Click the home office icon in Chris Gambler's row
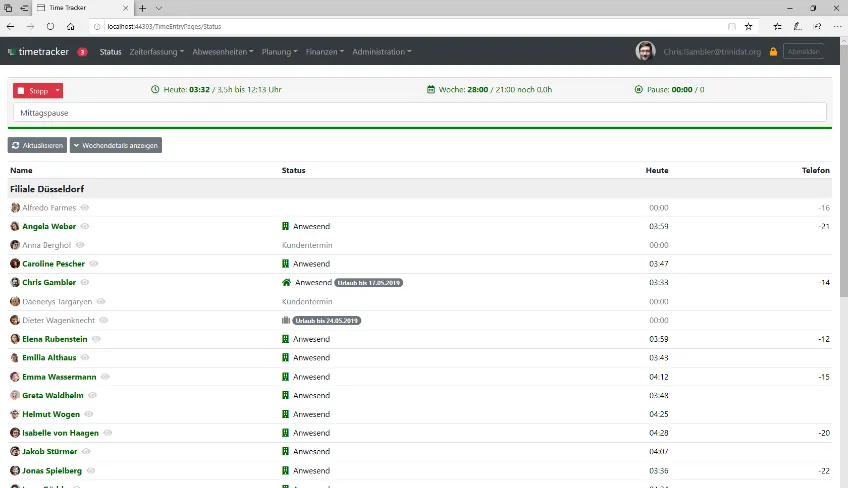 [287, 282]
